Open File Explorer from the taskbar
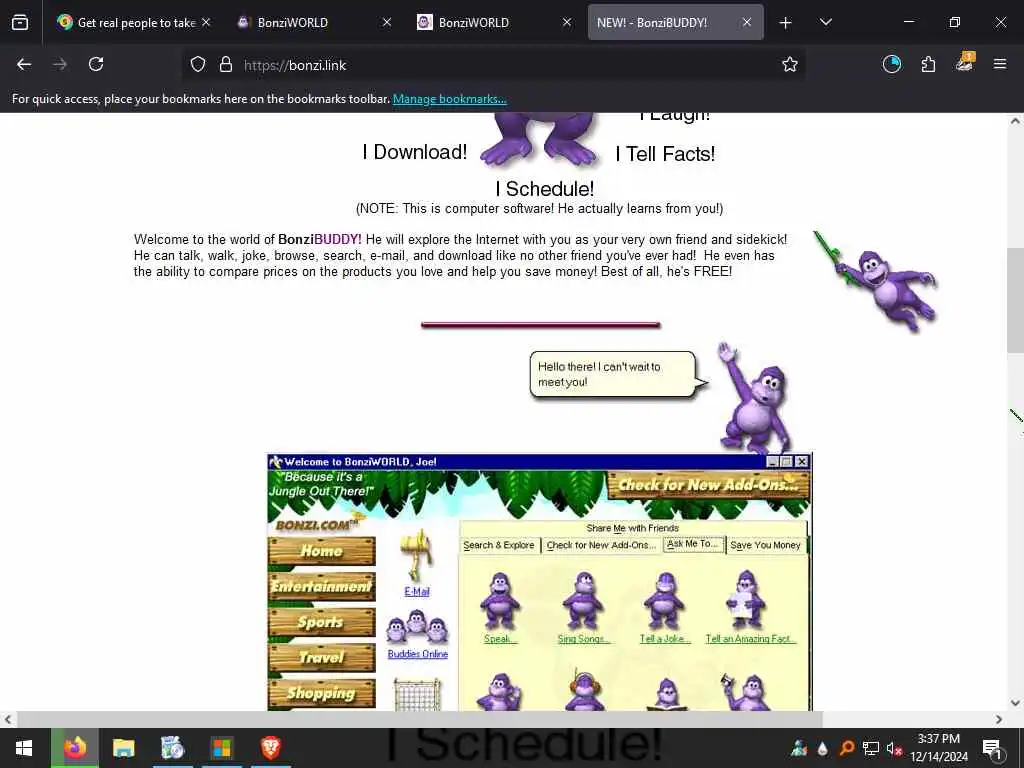Viewport: 1024px width, 768px height. (x=123, y=748)
